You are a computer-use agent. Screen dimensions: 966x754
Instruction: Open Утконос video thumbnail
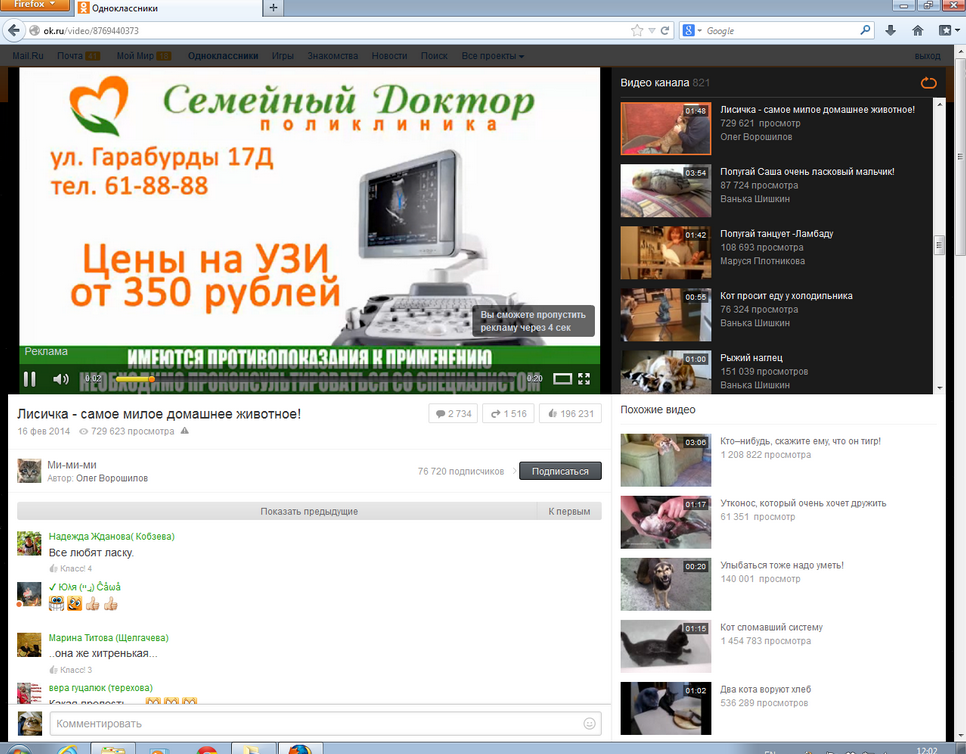(x=665, y=522)
